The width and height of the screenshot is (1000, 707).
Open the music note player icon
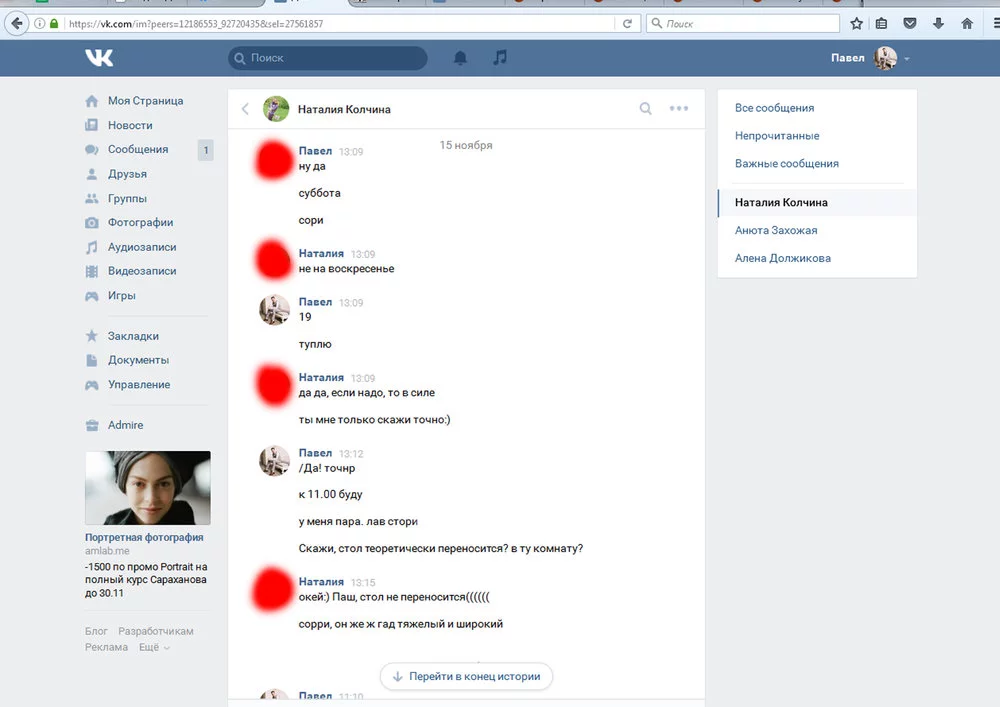(500, 57)
